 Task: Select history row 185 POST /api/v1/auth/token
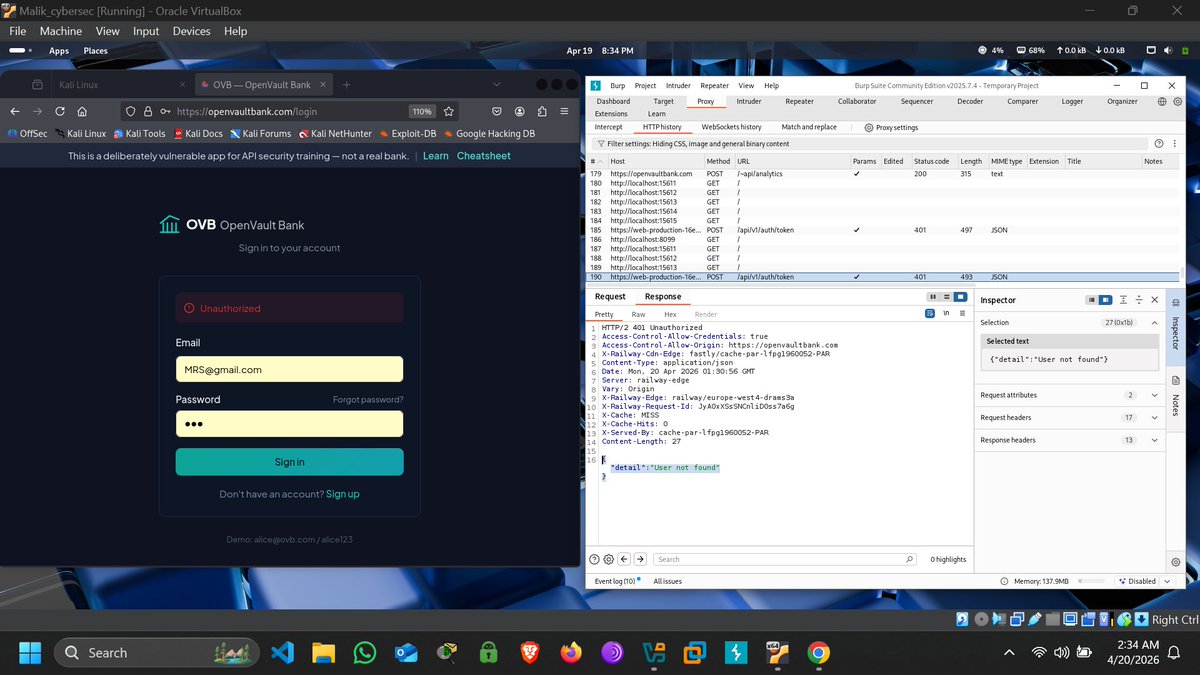coord(882,230)
